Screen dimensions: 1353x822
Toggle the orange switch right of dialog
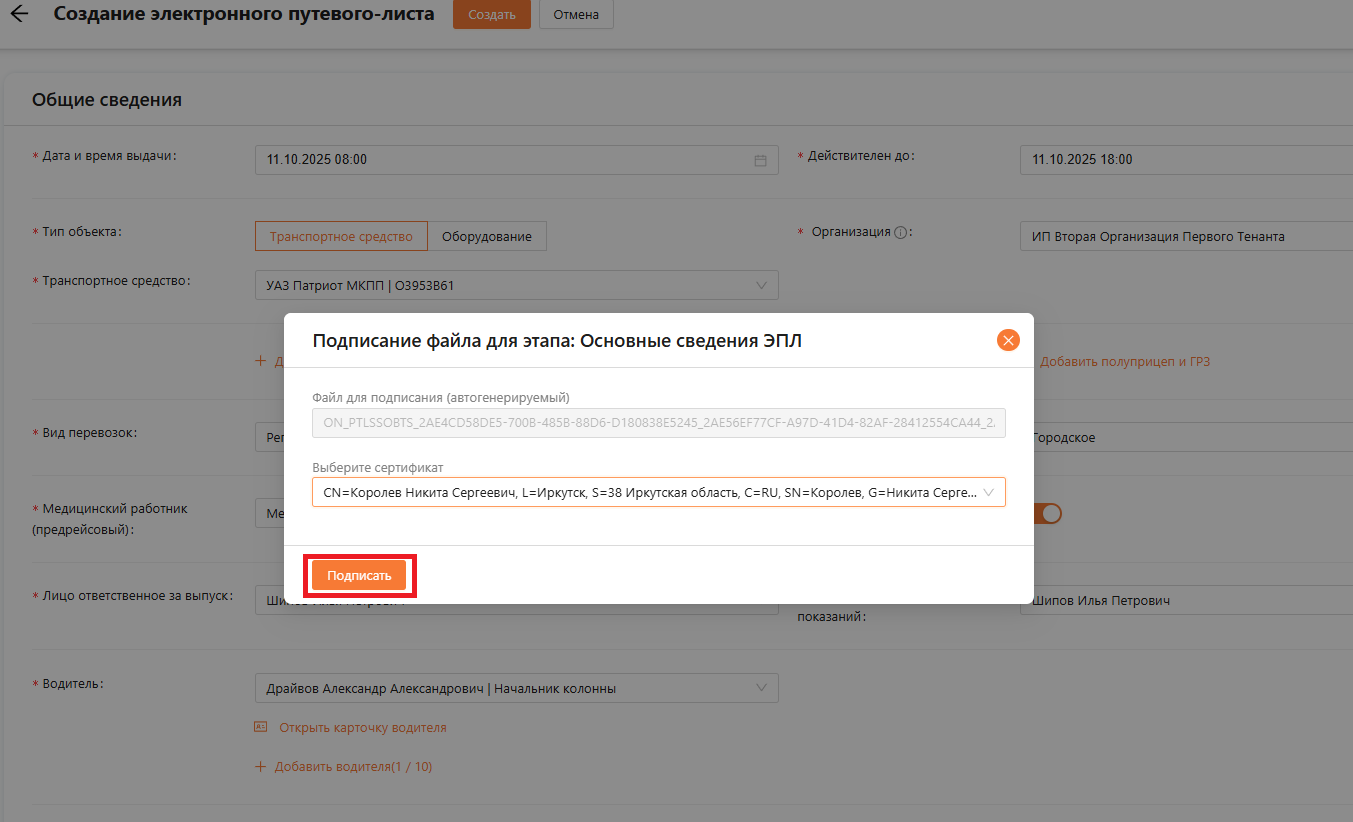tap(1049, 513)
